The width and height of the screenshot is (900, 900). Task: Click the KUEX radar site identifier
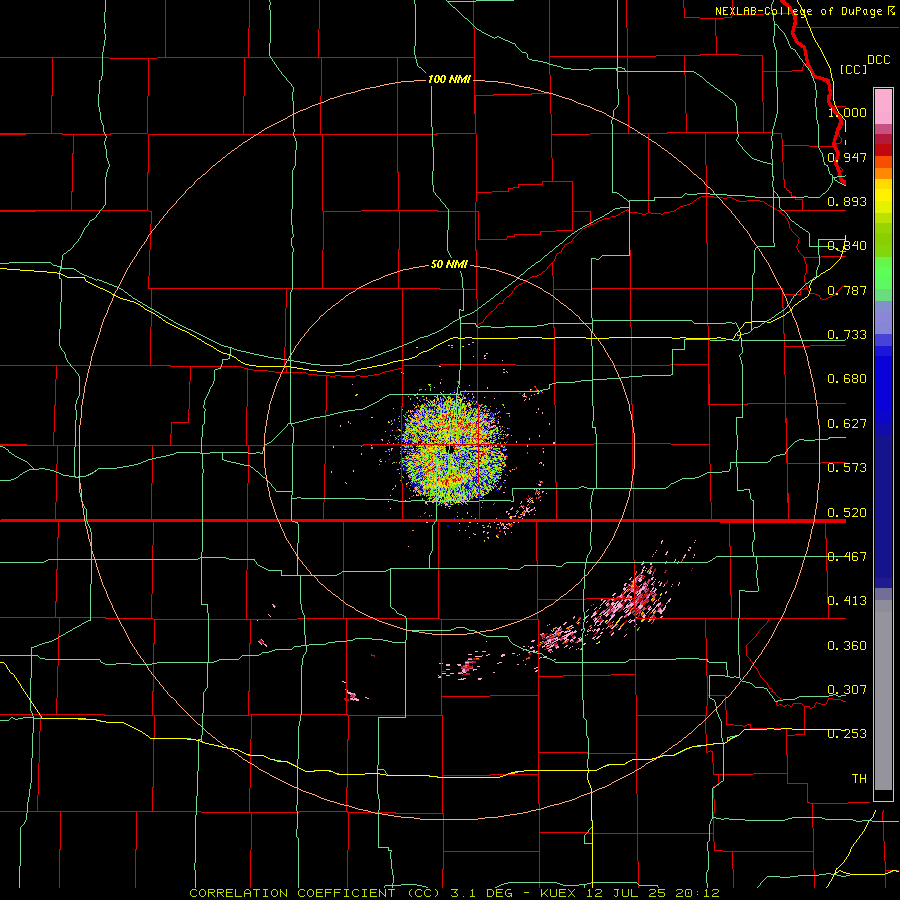click(558, 893)
